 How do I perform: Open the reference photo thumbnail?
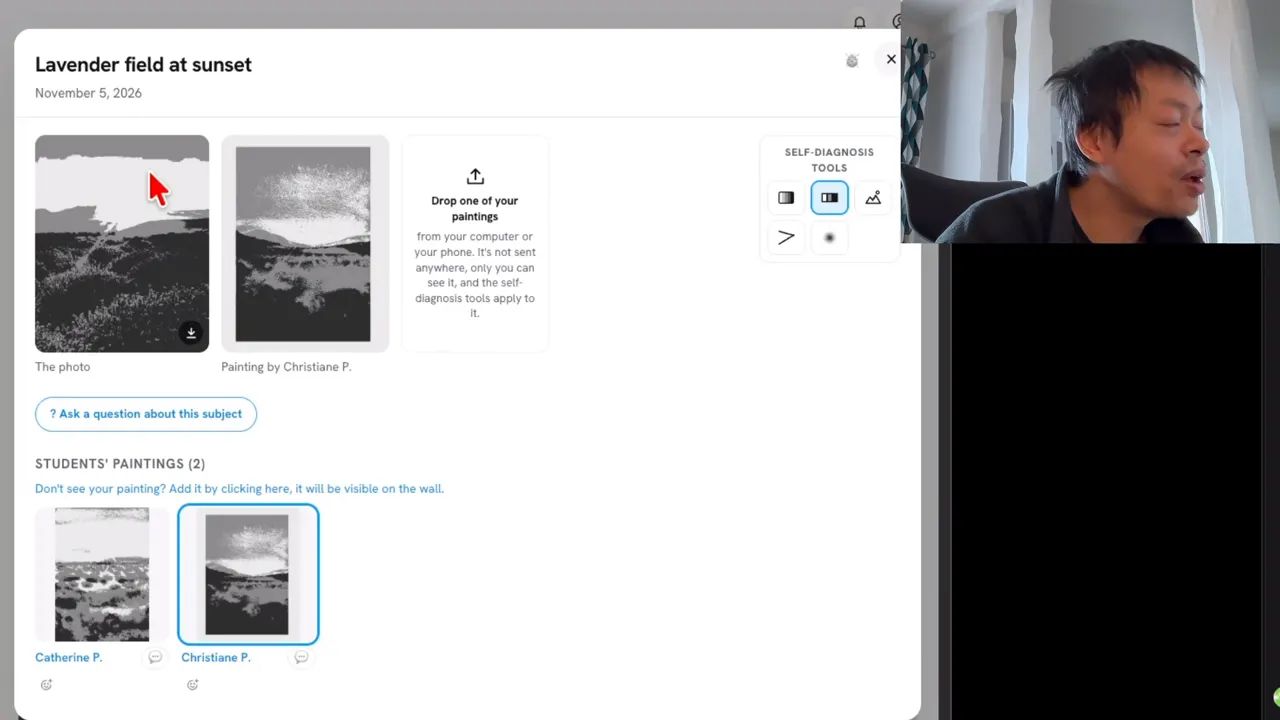(122, 244)
